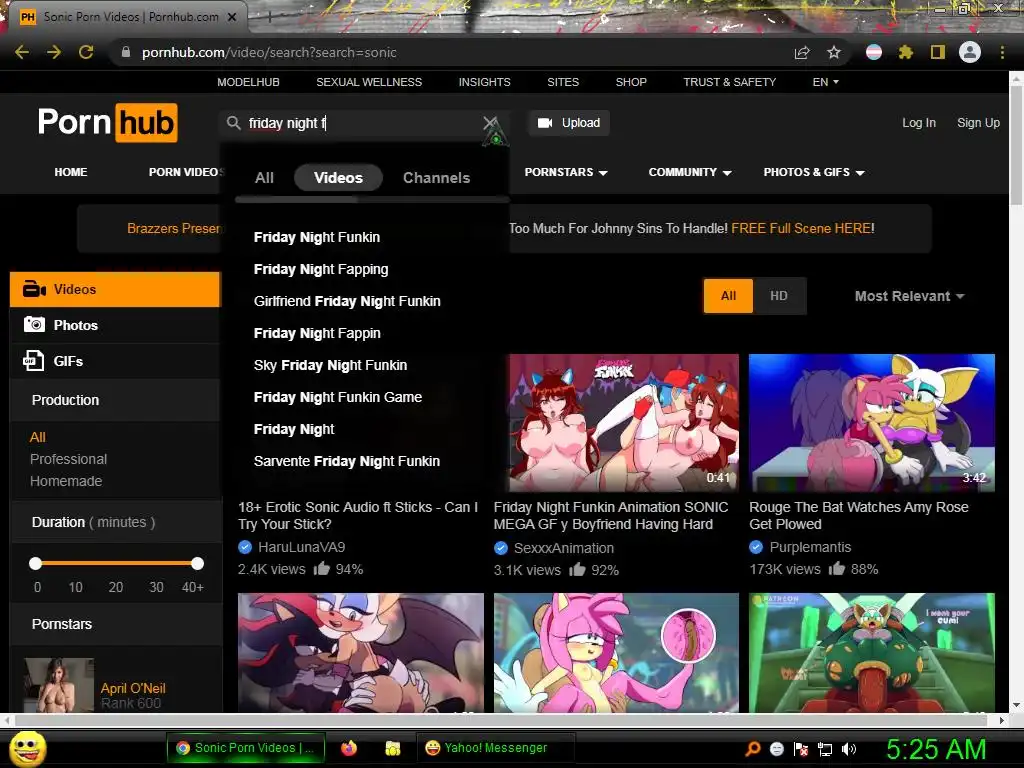Expand the PHOTOS & GIFS navigation dropdown
Image resolution: width=1024 pixels, height=768 pixels.
pyautogui.click(x=814, y=172)
